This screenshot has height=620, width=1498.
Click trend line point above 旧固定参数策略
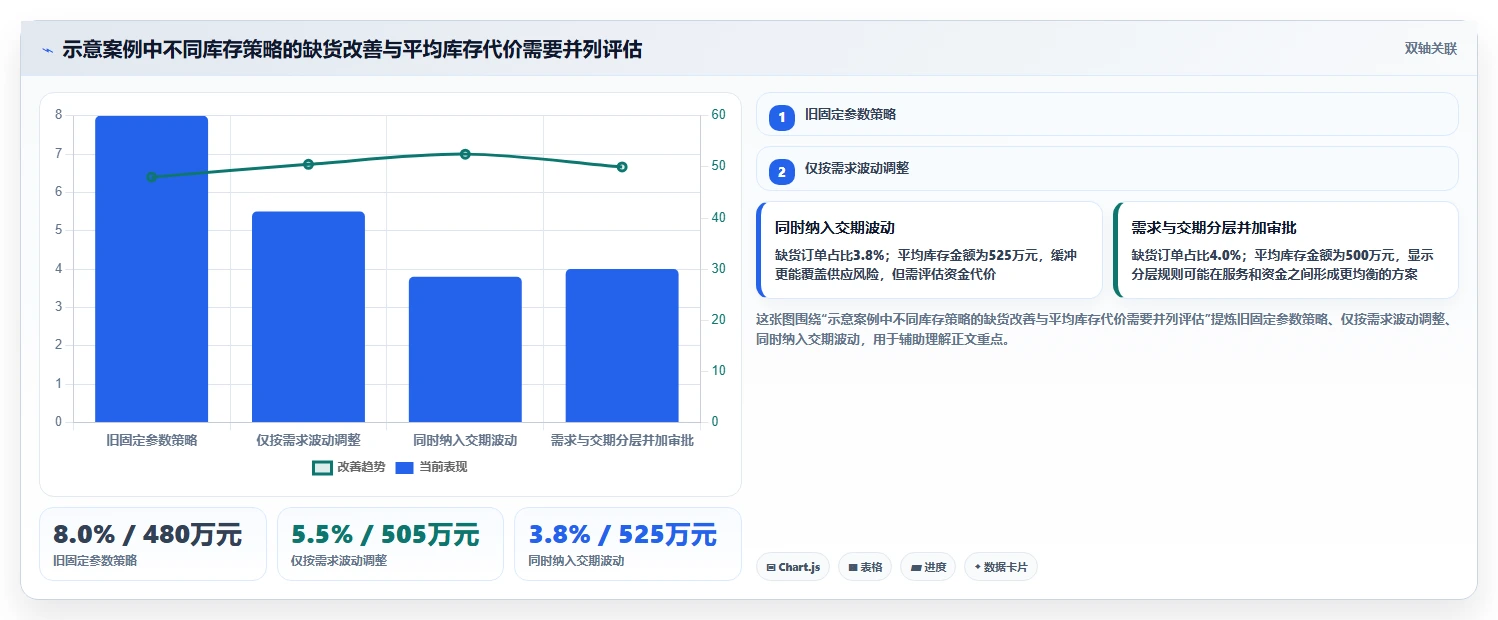pyautogui.click(x=152, y=177)
